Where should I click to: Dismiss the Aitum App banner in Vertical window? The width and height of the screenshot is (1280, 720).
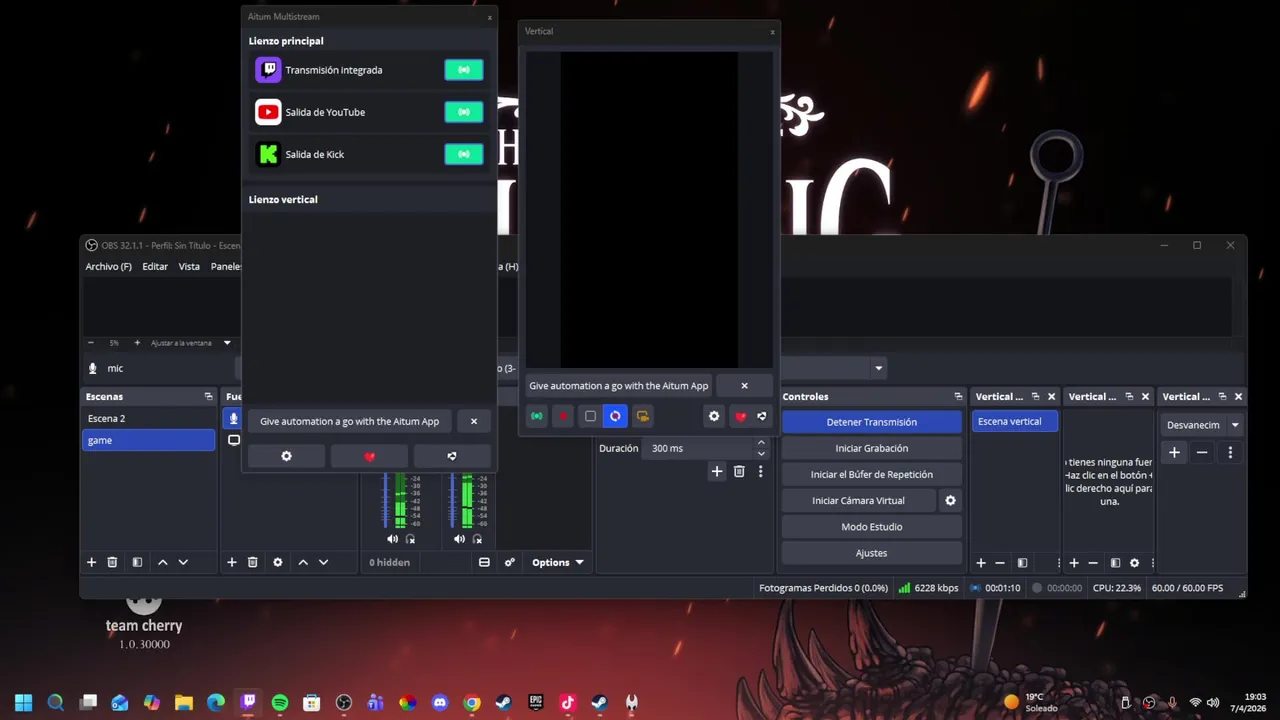coord(744,385)
